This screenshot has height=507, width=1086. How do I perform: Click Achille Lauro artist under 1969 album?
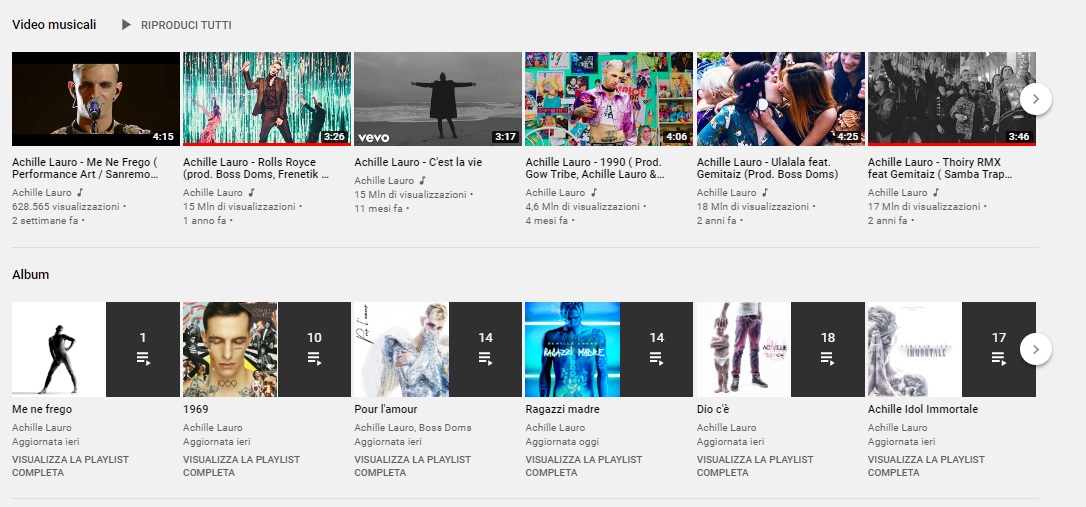coord(213,427)
